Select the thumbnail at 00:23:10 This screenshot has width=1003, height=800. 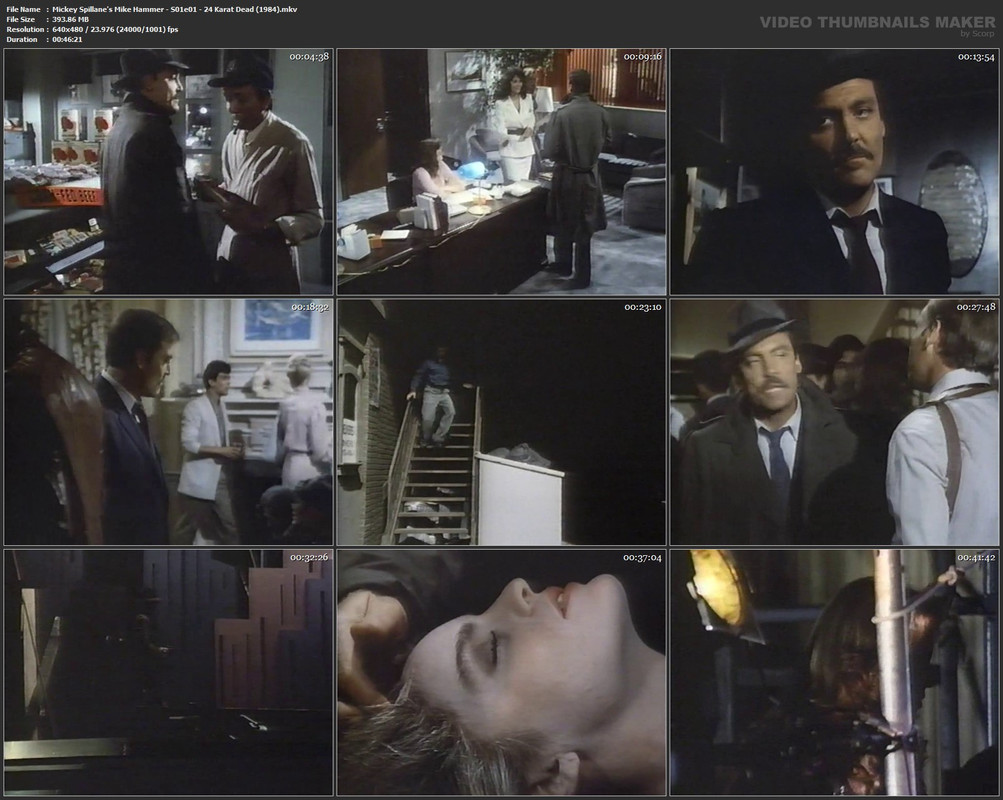pos(502,422)
